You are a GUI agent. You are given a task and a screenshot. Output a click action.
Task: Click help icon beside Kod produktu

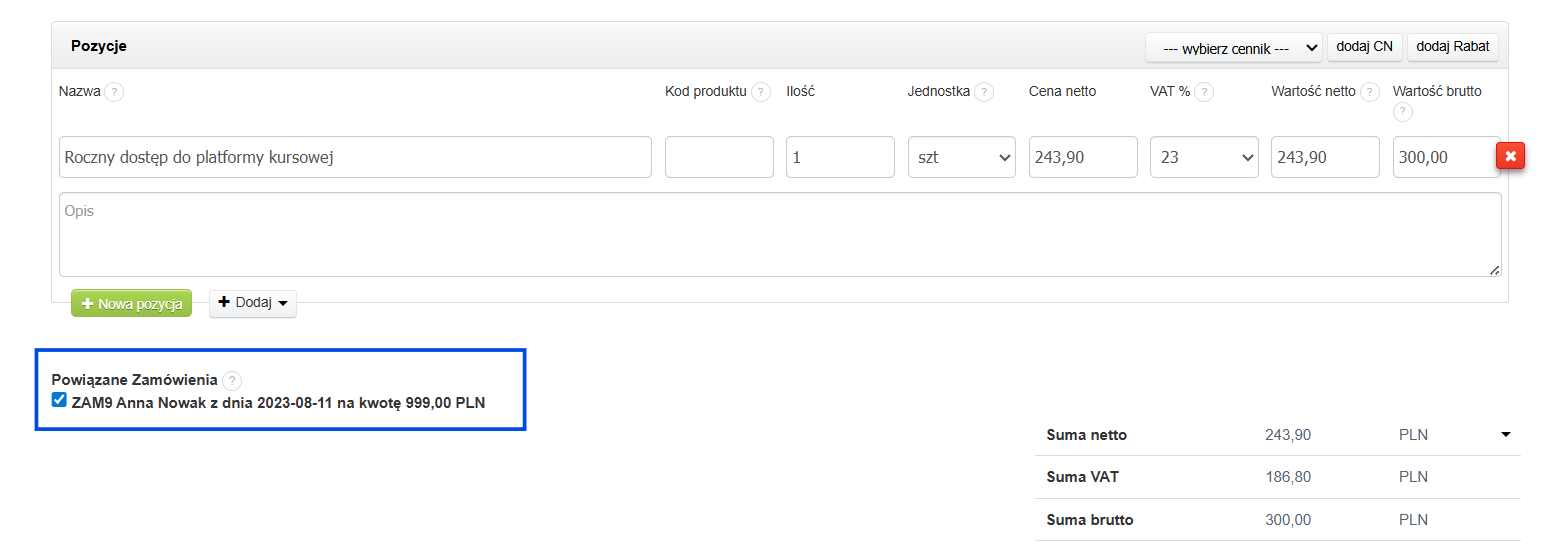[761, 92]
